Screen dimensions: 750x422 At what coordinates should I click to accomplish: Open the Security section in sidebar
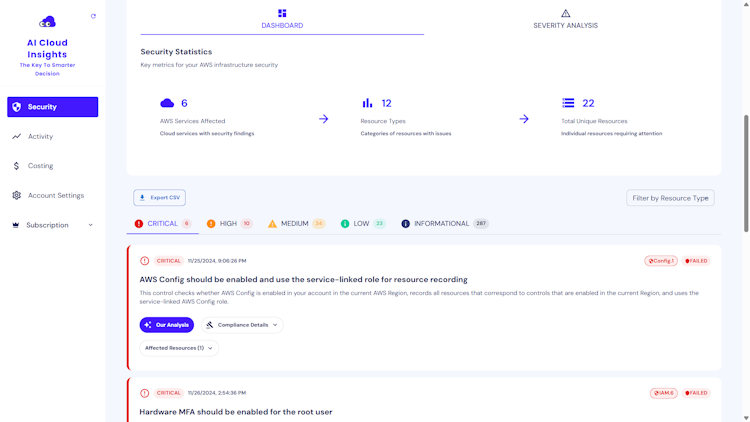53,107
